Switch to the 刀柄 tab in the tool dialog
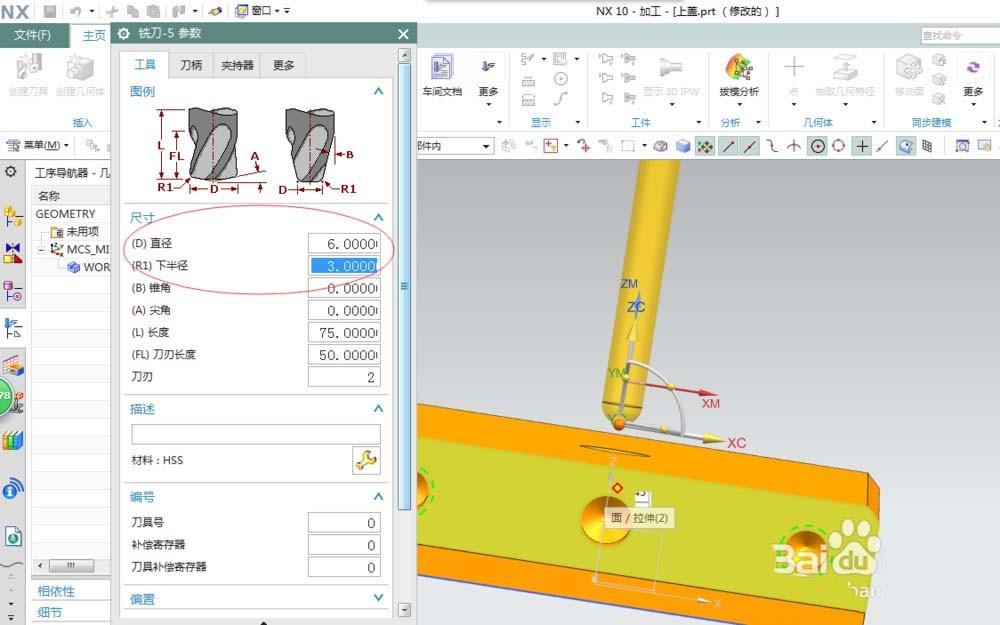Screen dimensions: 1000x625 click(190, 65)
